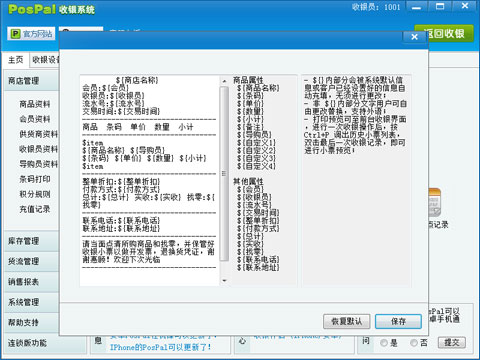Viewport: 480px width, 360px height.
Task: Click the ${交易时间} entry under 其他属性
Action: (x=258, y=213)
